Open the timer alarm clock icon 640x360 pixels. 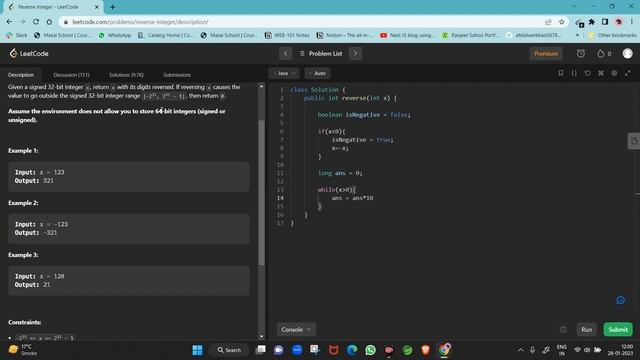[x=580, y=53]
